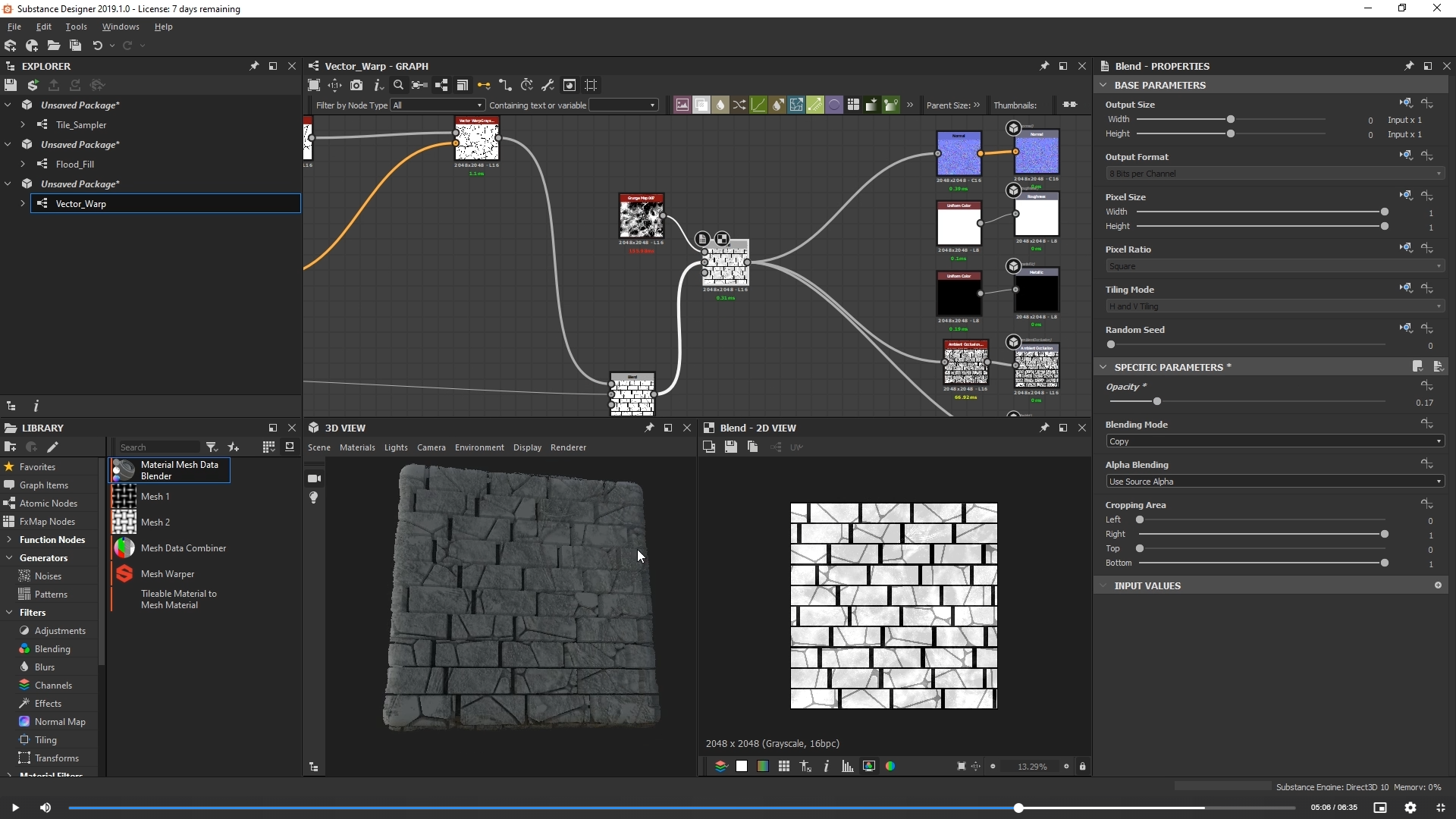Open the Filter by Node Type dropdown

(437, 105)
